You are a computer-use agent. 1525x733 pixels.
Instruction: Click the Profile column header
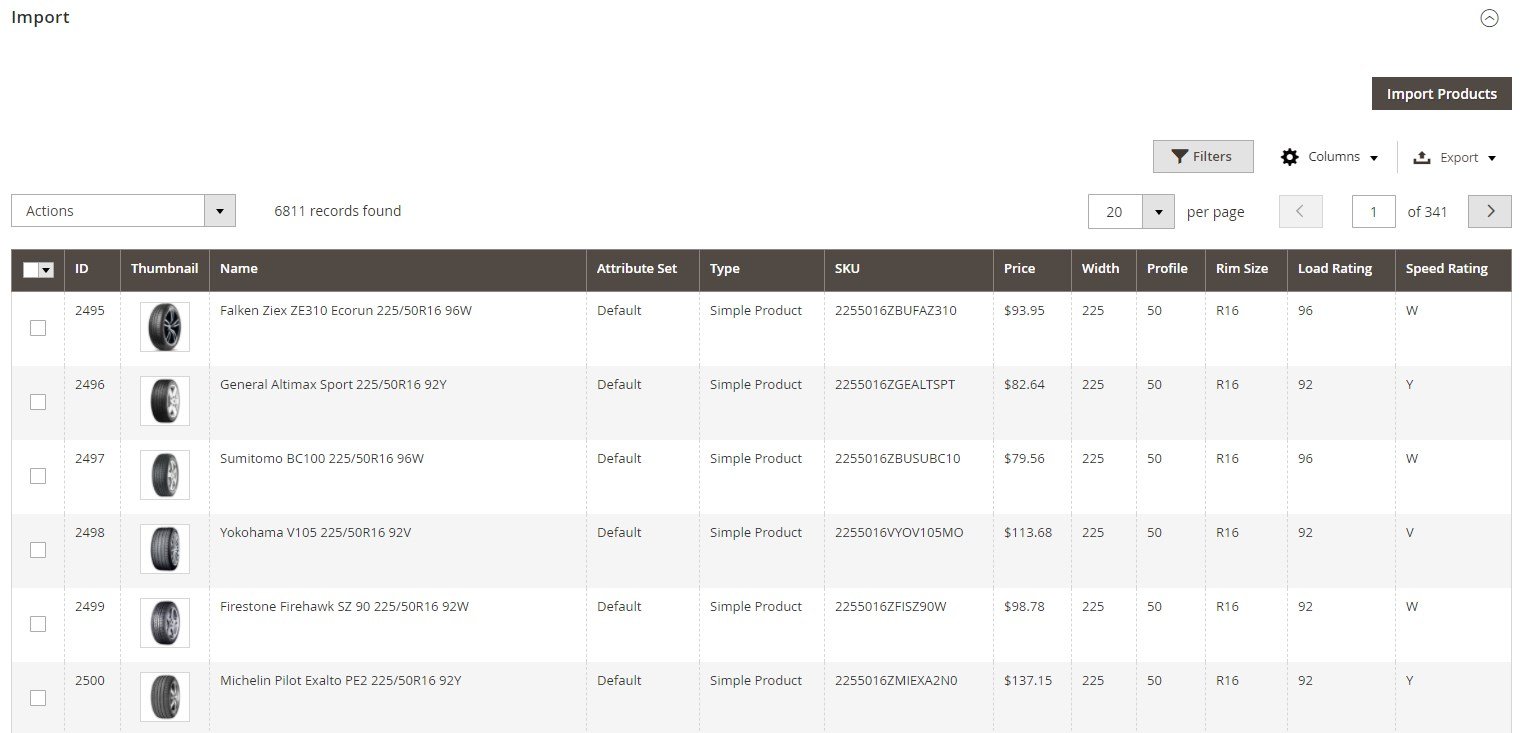pos(1171,270)
